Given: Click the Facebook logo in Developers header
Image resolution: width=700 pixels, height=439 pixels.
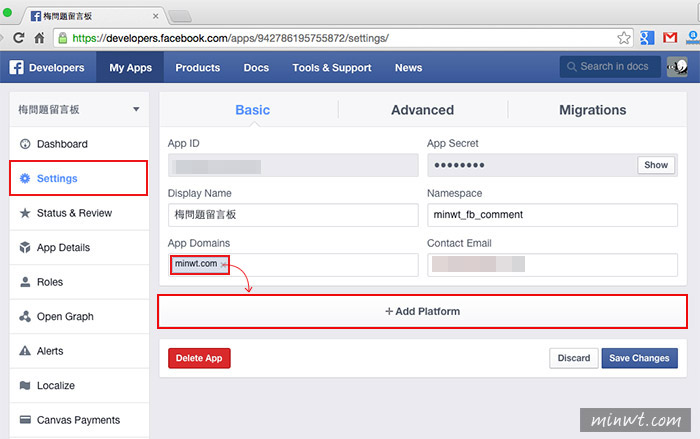Looking at the screenshot, I should click(17, 67).
